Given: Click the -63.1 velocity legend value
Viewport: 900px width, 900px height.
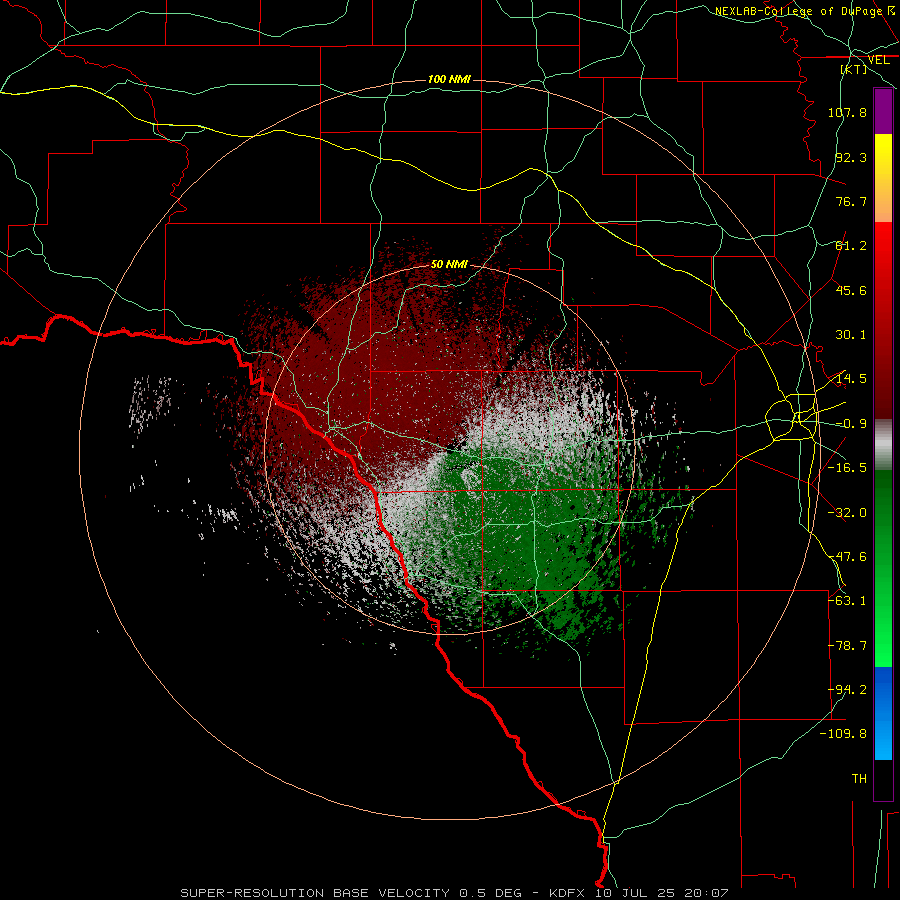Looking at the screenshot, I should click(847, 601).
